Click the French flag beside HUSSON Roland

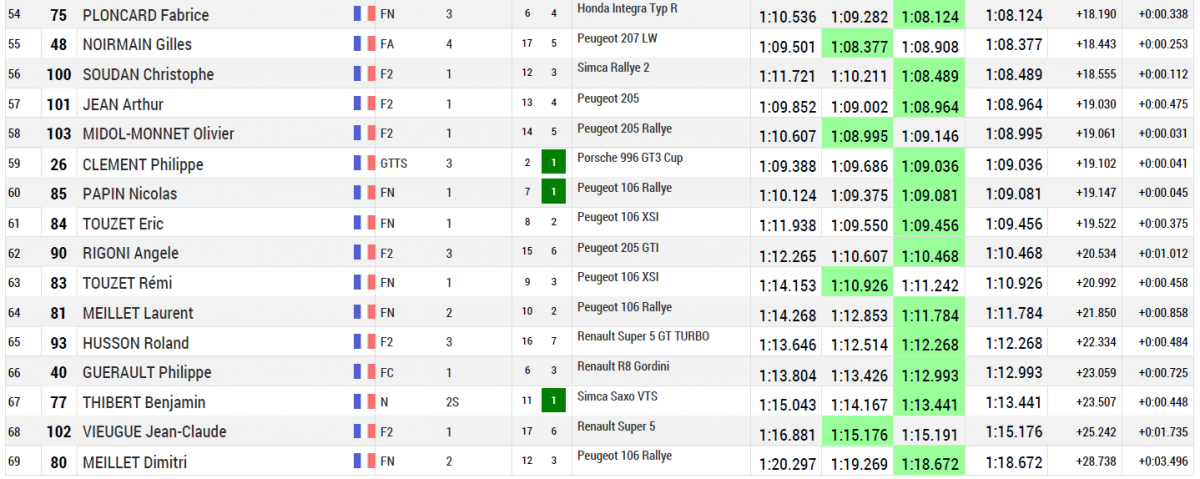tap(365, 343)
